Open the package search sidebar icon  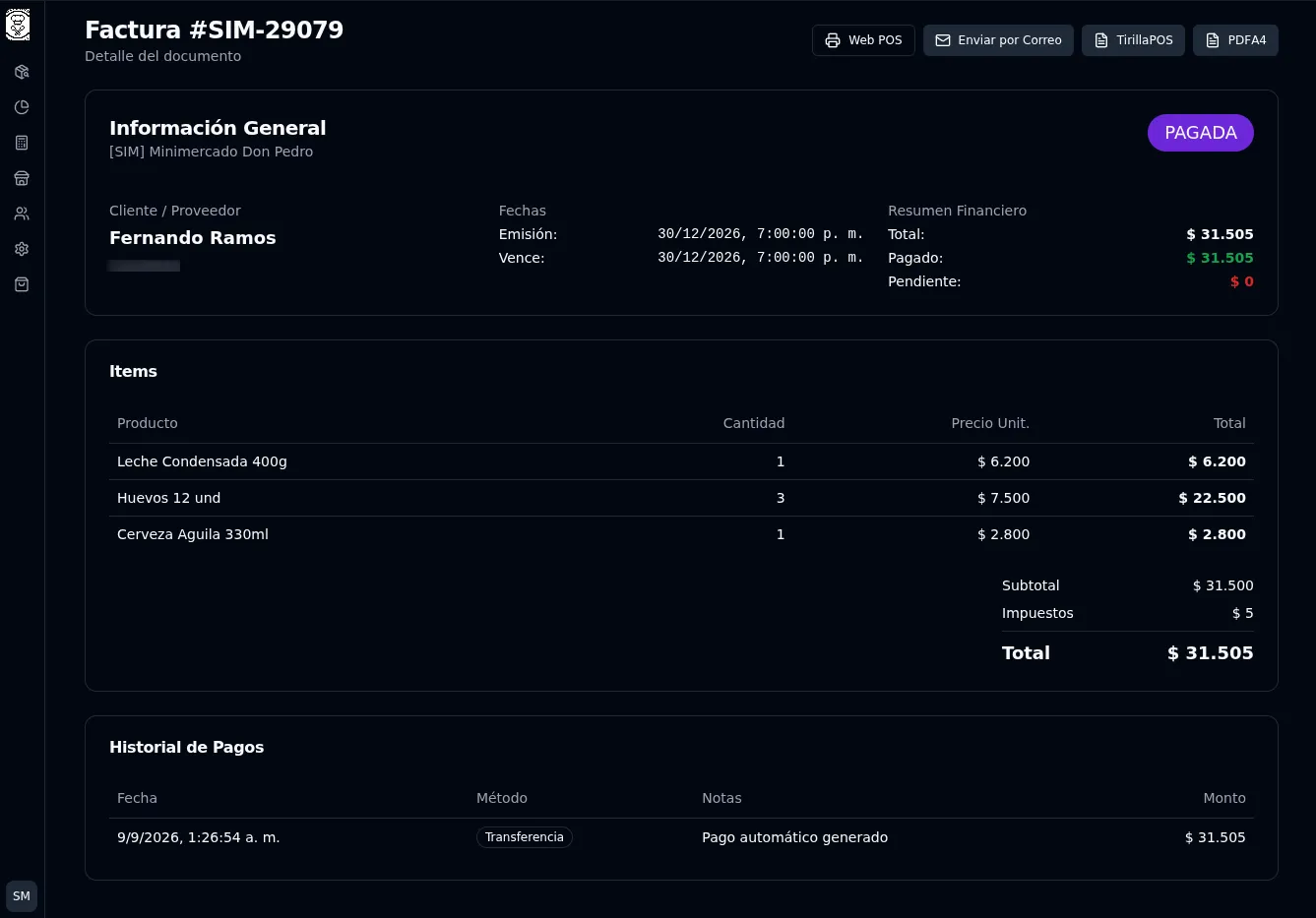coord(22,72)
